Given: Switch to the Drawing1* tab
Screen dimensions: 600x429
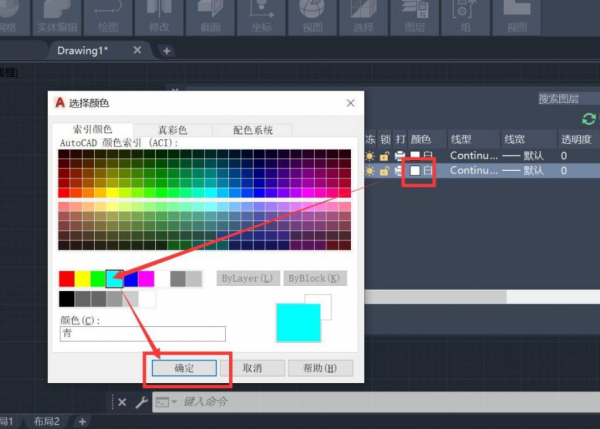Looking at the screenshot, I should click(83, 51).
